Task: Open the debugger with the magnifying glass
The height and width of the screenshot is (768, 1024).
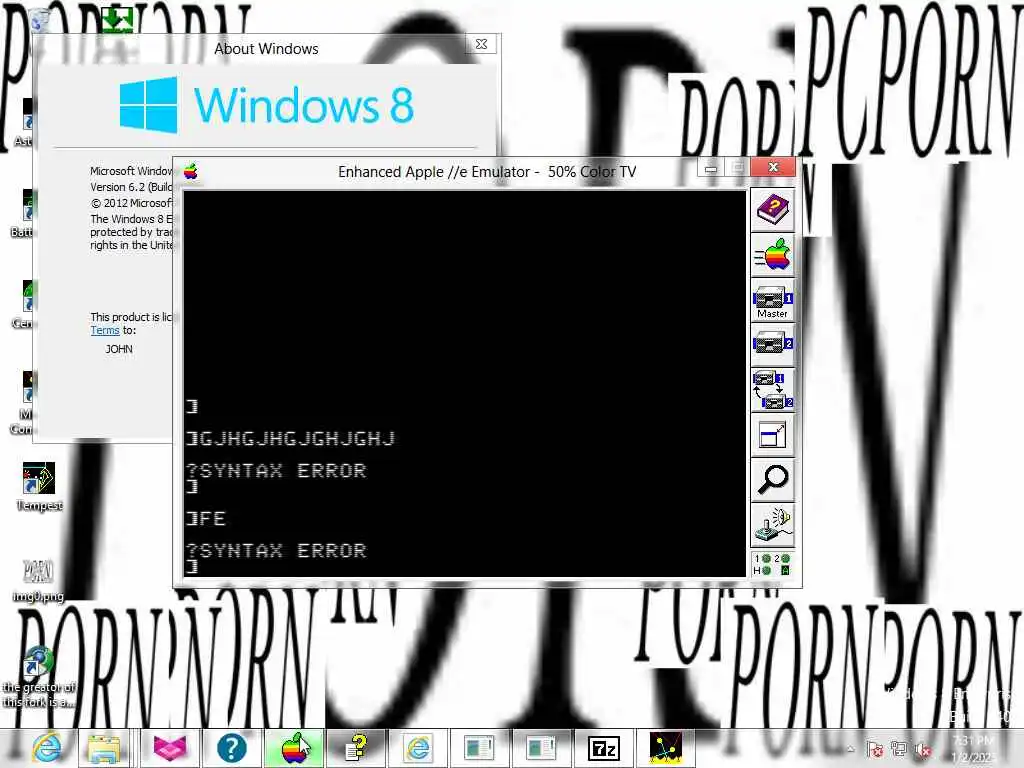Action: tap(773, 480)
